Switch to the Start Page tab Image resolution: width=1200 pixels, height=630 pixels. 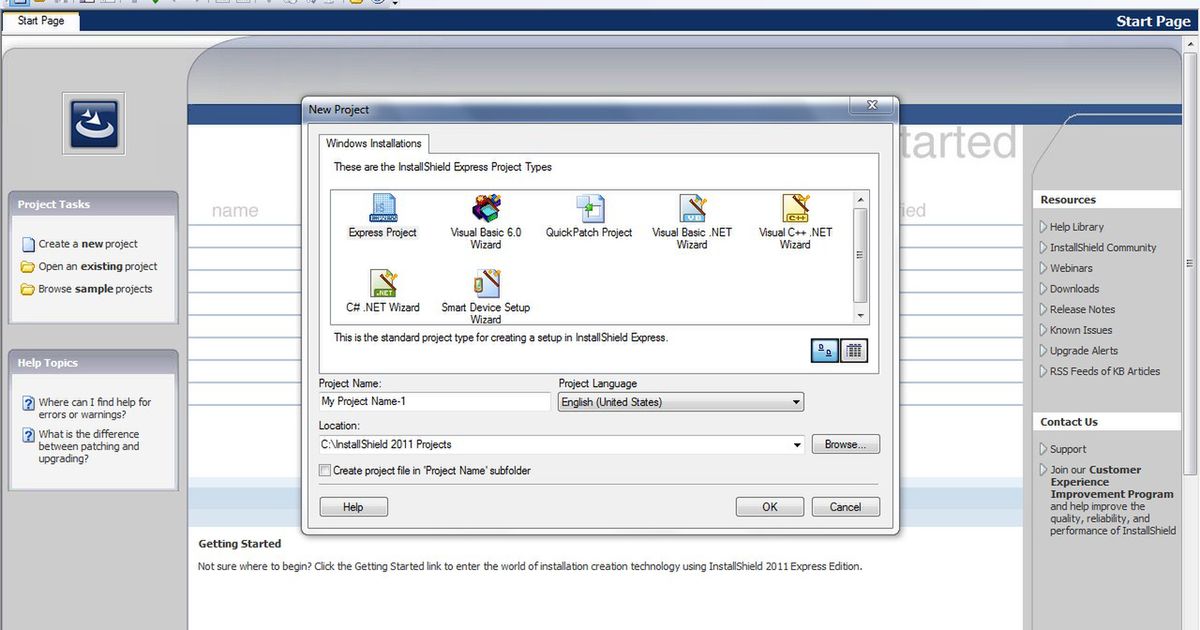(x=40, y=20)
